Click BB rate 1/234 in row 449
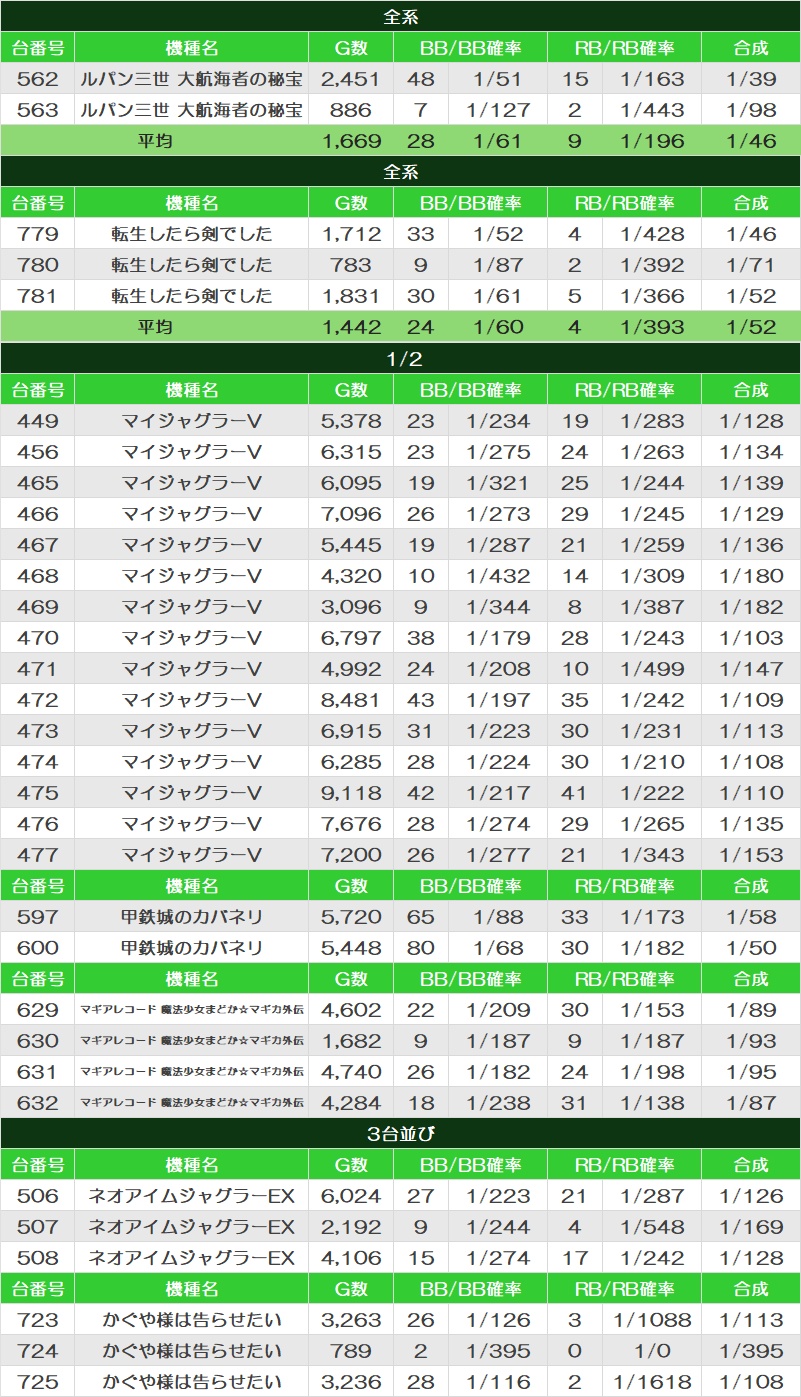This screenshot has width=801, height=1397. [497, 421]
